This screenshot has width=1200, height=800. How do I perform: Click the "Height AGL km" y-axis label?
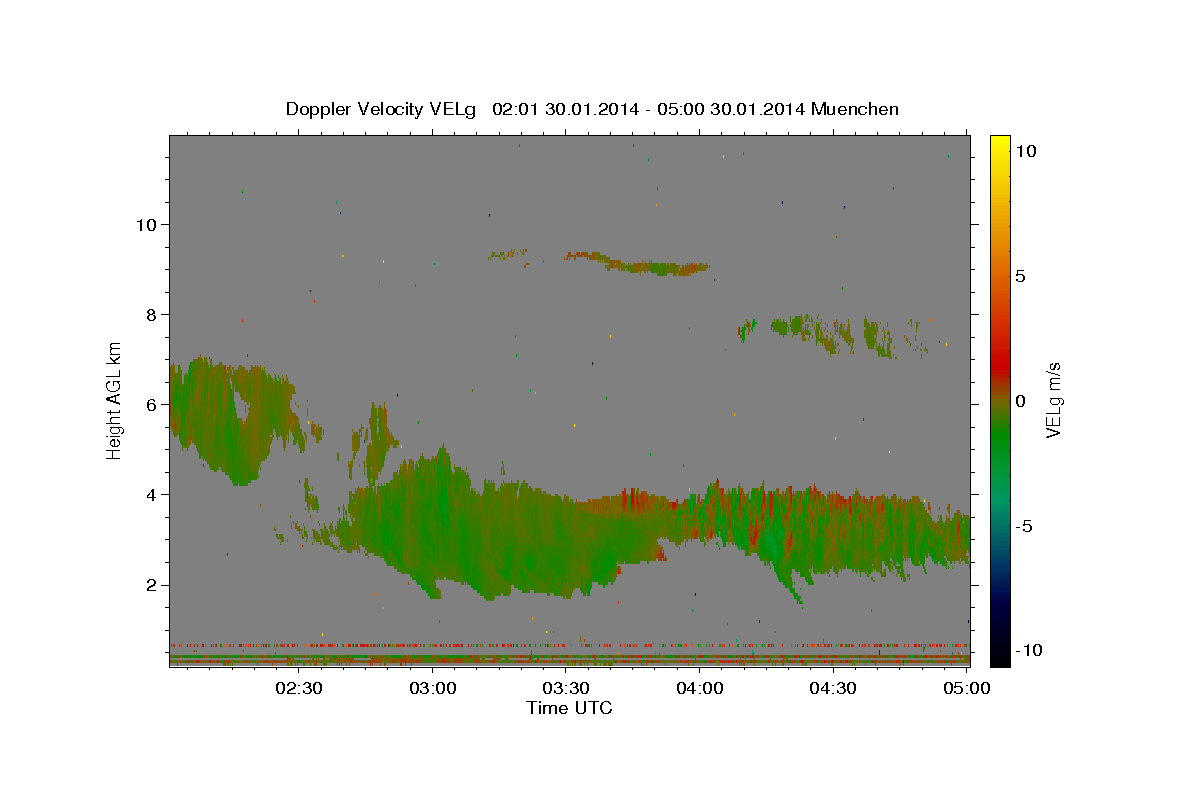point(115,399)
